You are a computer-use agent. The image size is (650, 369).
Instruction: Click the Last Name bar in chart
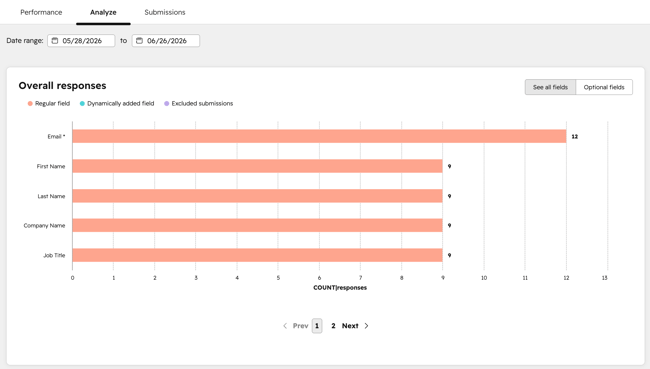257,196
